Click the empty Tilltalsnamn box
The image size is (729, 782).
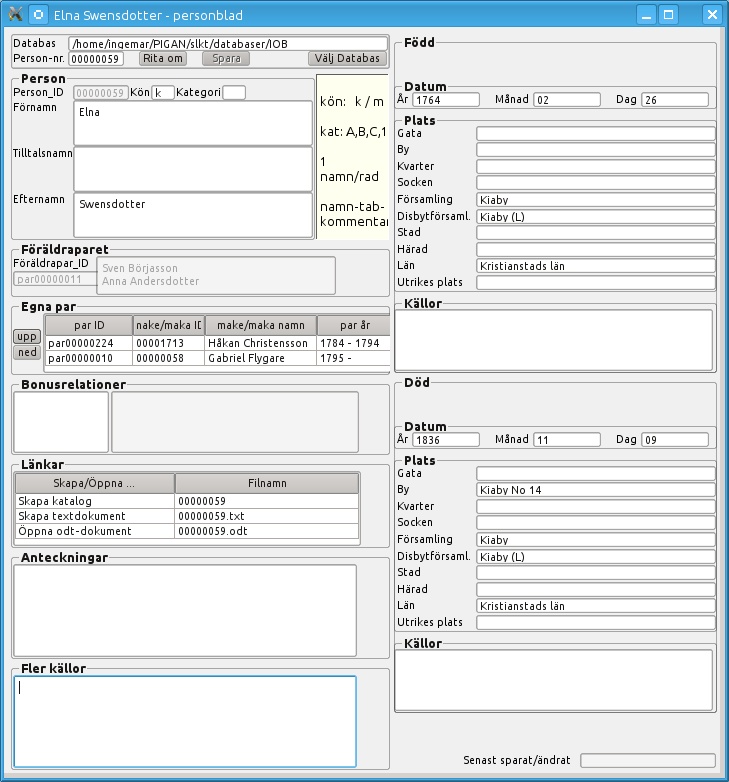193,169
